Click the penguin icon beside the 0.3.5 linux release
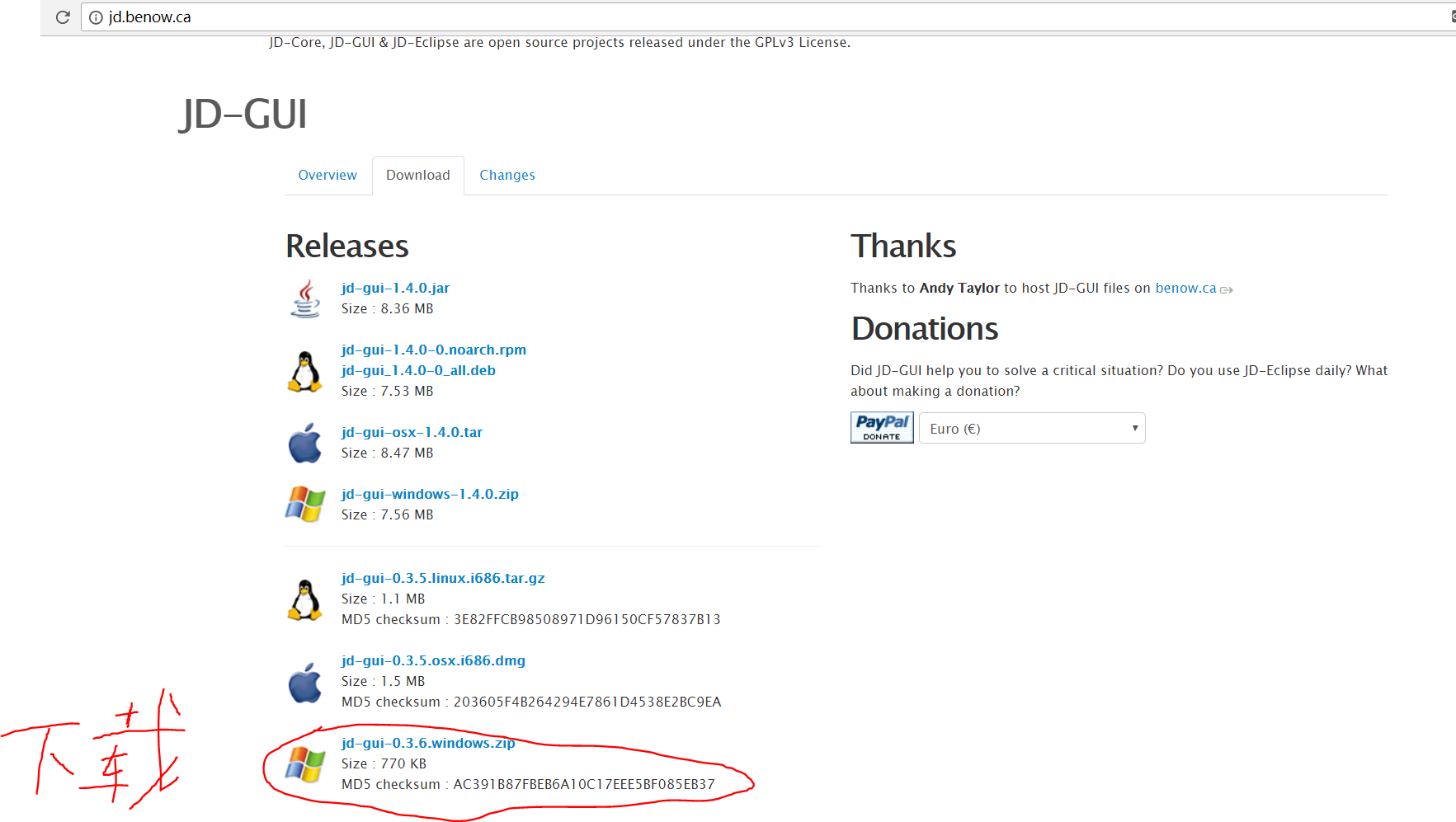This screenshot has width=1456, height=822. 305,599
